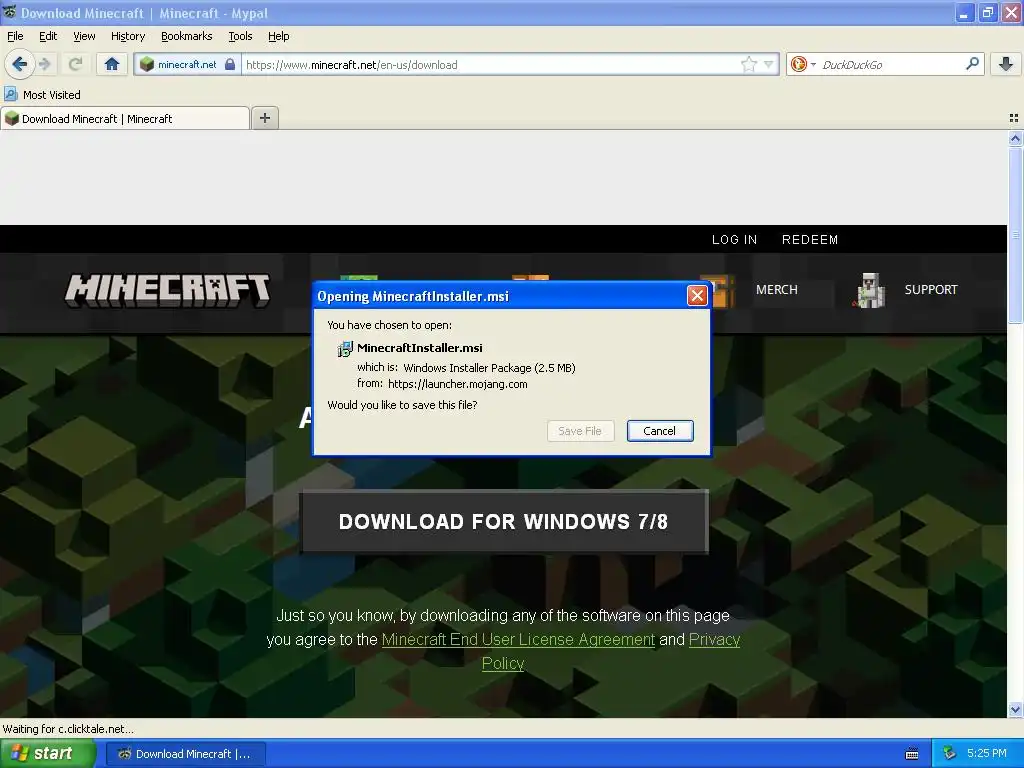
Task: Open the Minecraft End User License Agreement
Action: (x=518, y=639)
